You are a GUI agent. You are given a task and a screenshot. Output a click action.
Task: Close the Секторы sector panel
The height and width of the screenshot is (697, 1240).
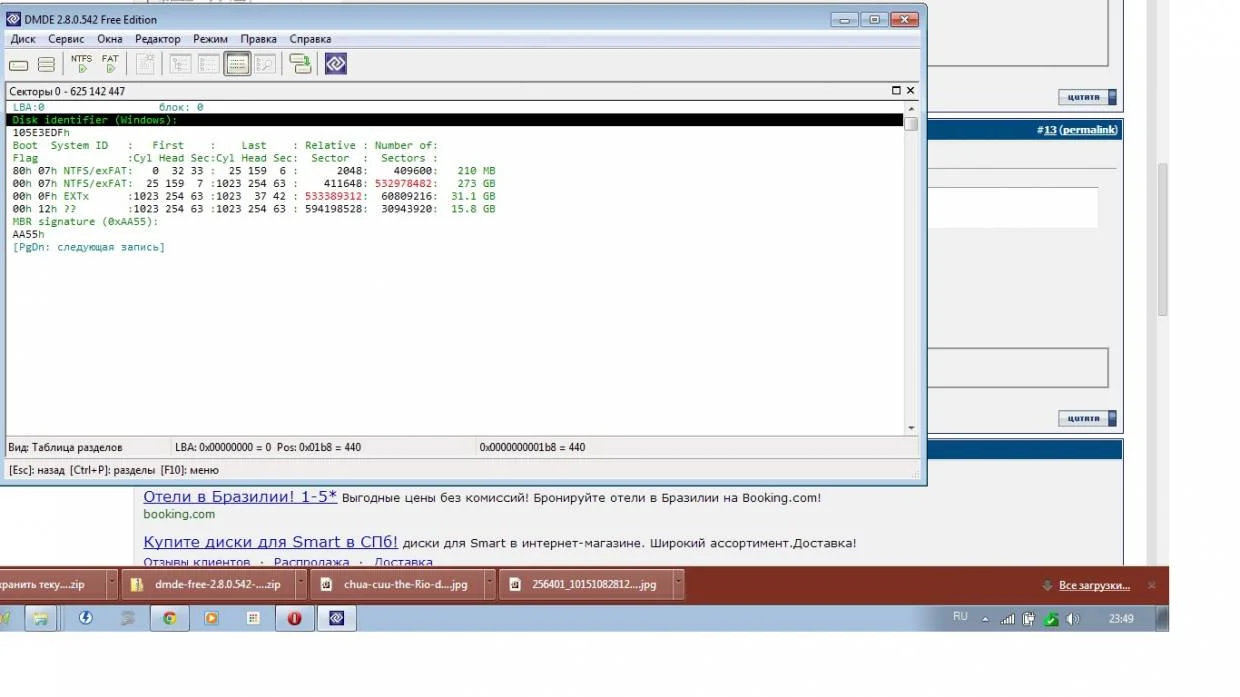pos(910,91)
